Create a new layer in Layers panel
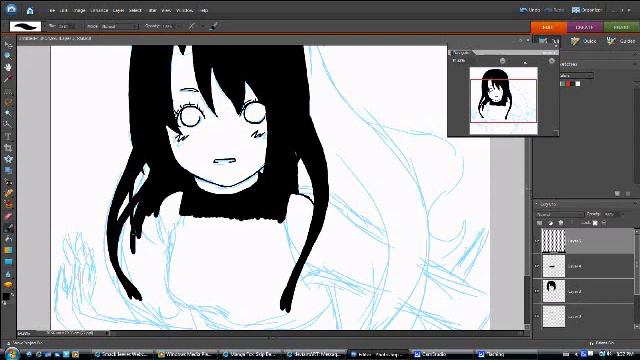 click(x=540, y=223)
